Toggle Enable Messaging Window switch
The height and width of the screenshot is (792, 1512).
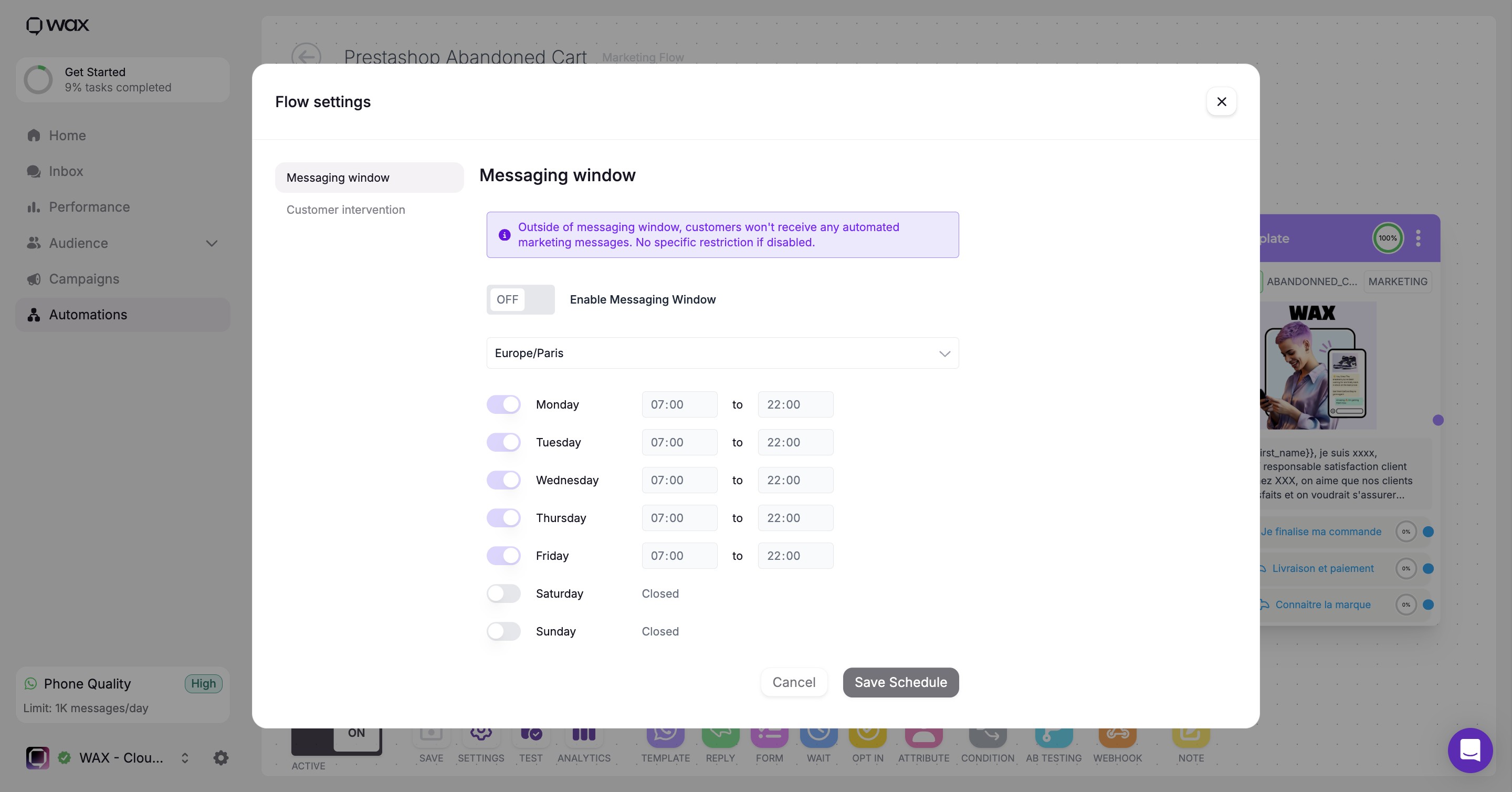(520, 299)
